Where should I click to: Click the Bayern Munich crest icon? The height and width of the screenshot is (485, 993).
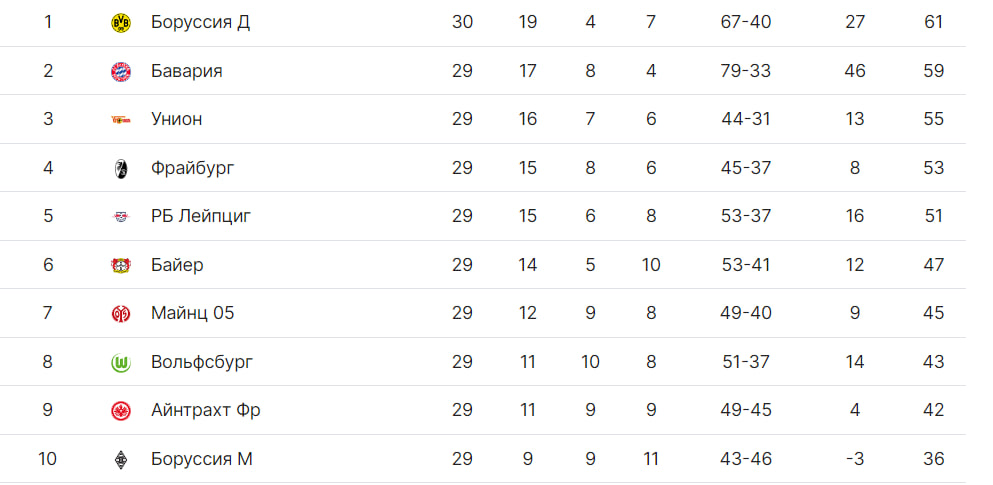[x=120, y=71]
